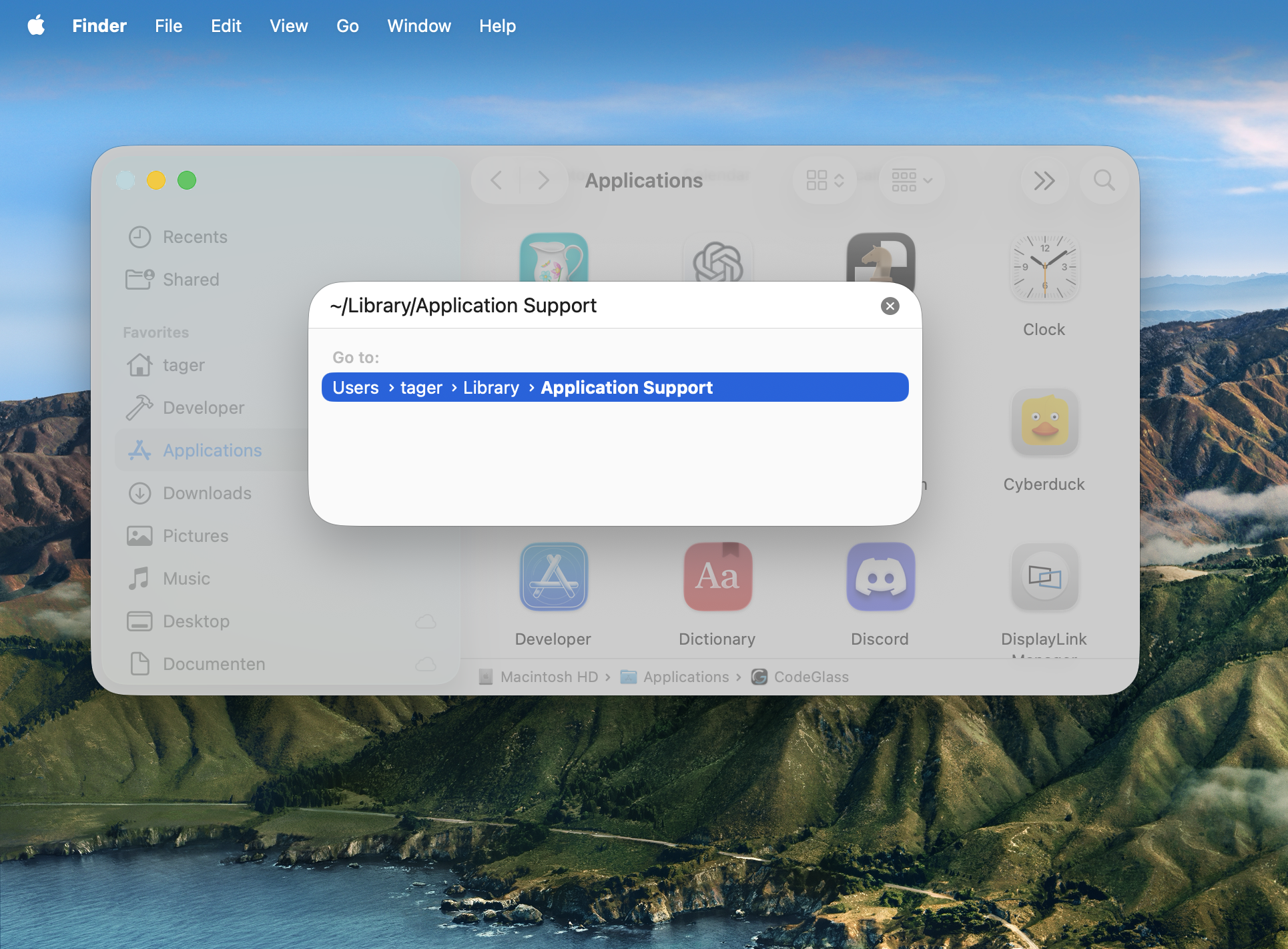Viewport: 1288px width, 949px height.
Task: Select the Clock app icon
Action: pos(1044,267)
